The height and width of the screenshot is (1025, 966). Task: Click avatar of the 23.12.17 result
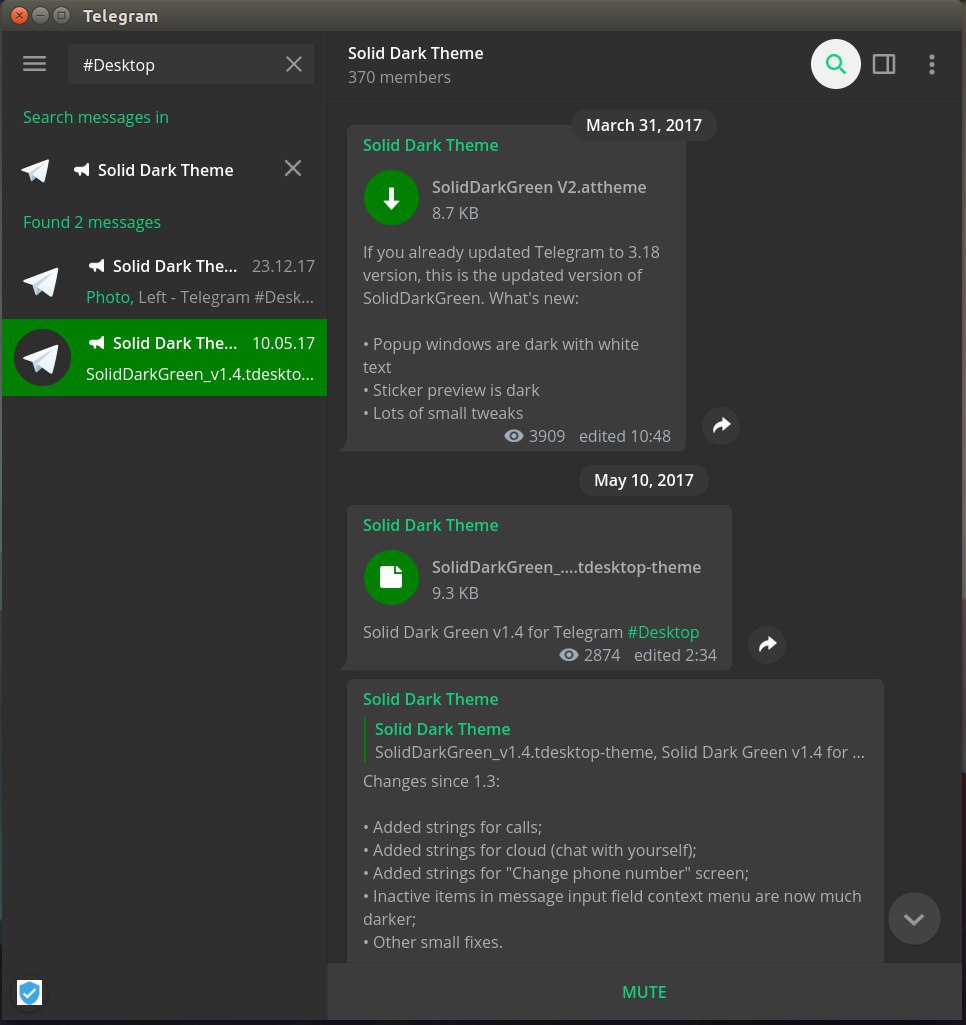coord(42,281)
